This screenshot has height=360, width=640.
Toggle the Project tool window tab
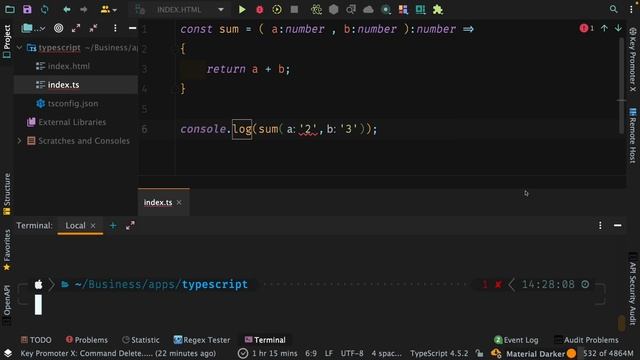click(7, 41)
